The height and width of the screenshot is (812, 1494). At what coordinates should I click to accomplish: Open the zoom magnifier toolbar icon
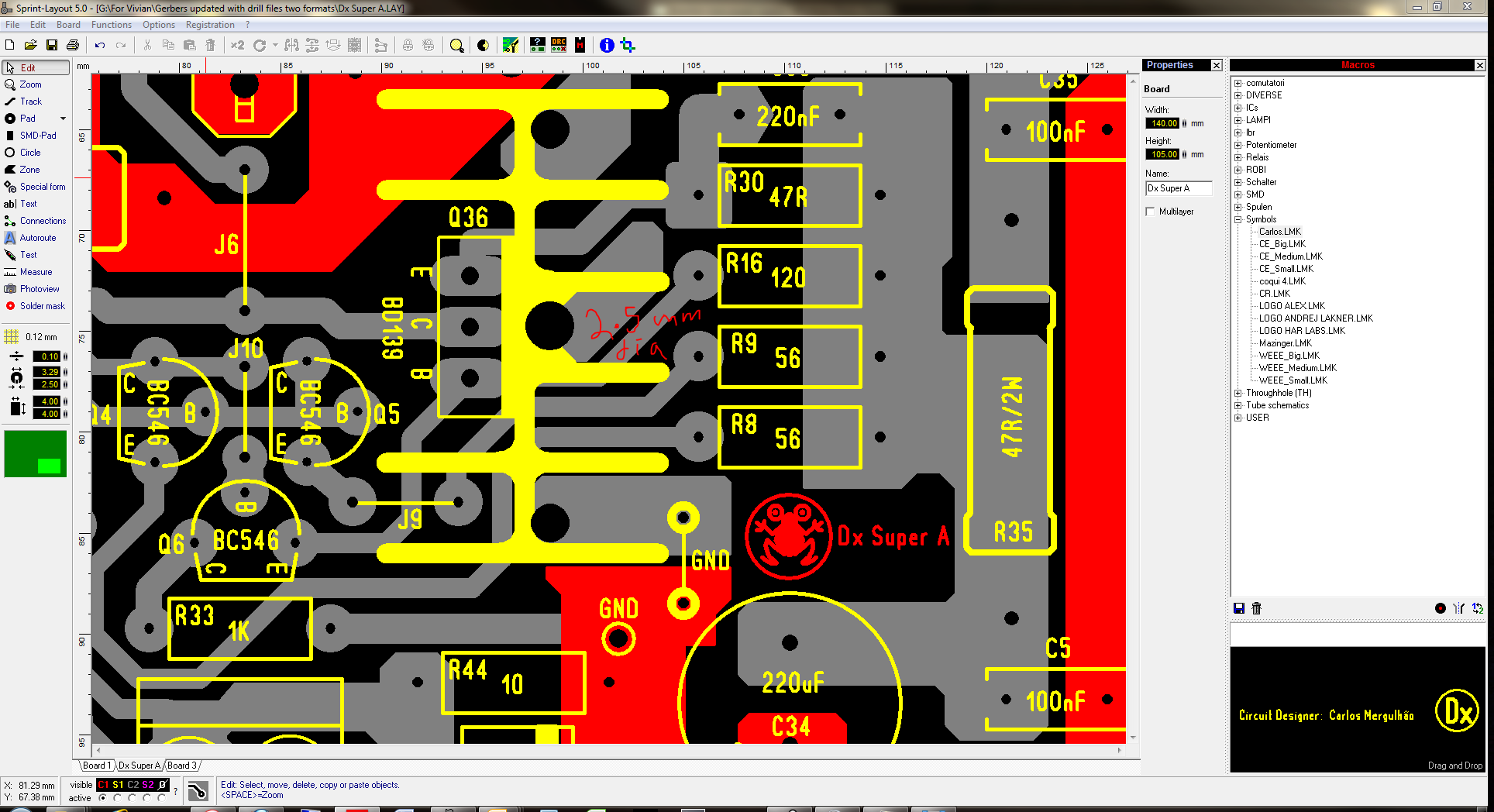pyautogui.click(x=457, y=45)
